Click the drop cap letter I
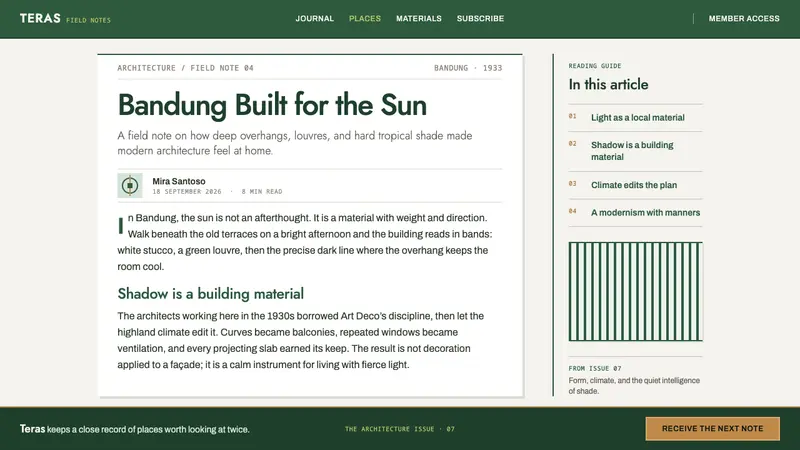The height and width of the screenshot is (450, 800). pyautogui.click(x=121, y=226)
